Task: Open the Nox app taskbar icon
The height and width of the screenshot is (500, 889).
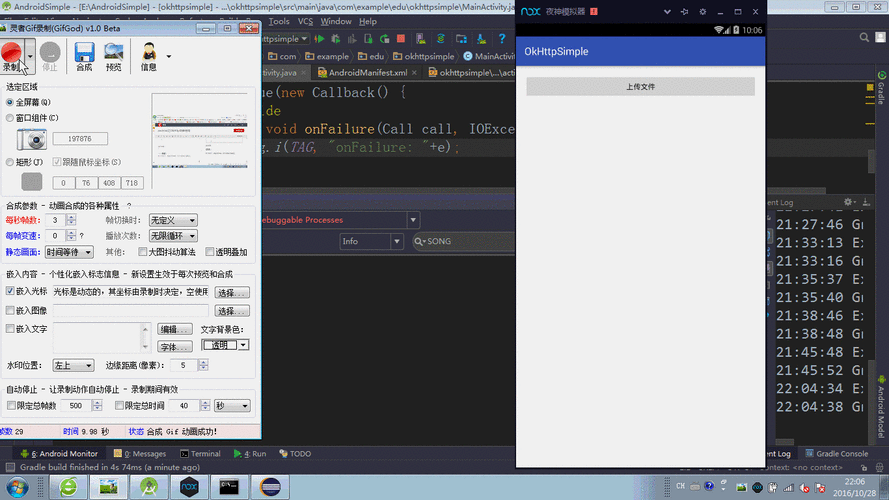Action: tap(189, 487)
